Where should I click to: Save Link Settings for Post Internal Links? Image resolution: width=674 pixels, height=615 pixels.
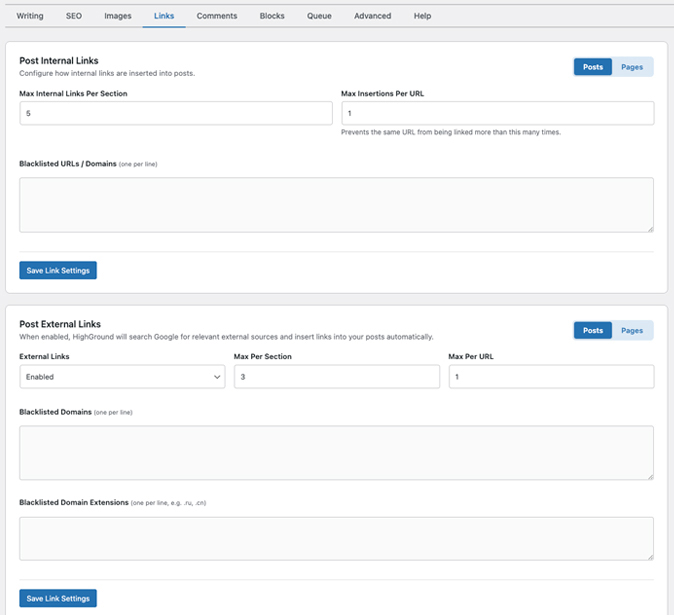[x=58, y=270]
